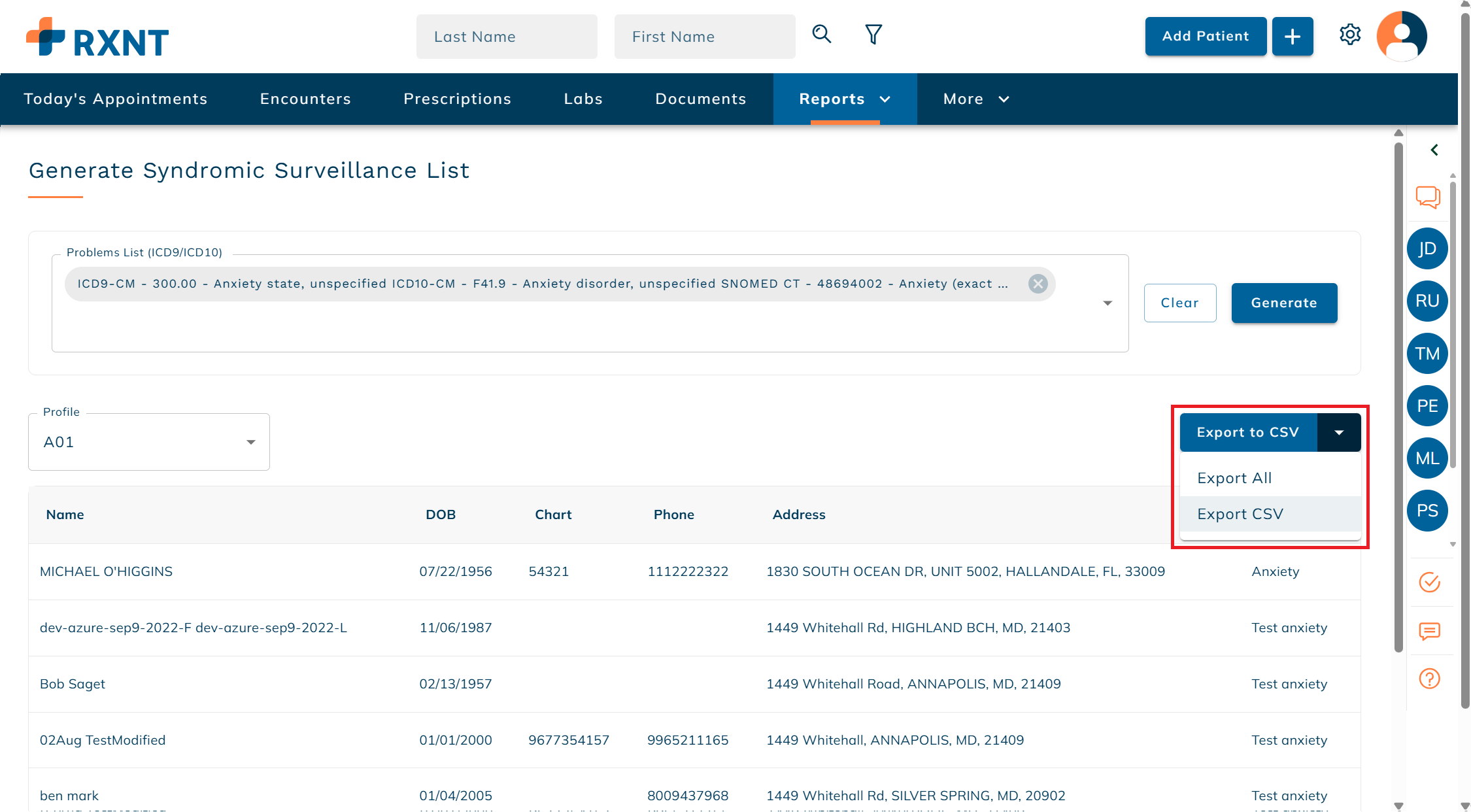The height and width of the screenshot is (812, 1471).
Task: Click the Clear button
Action: tap(1180, 303)
